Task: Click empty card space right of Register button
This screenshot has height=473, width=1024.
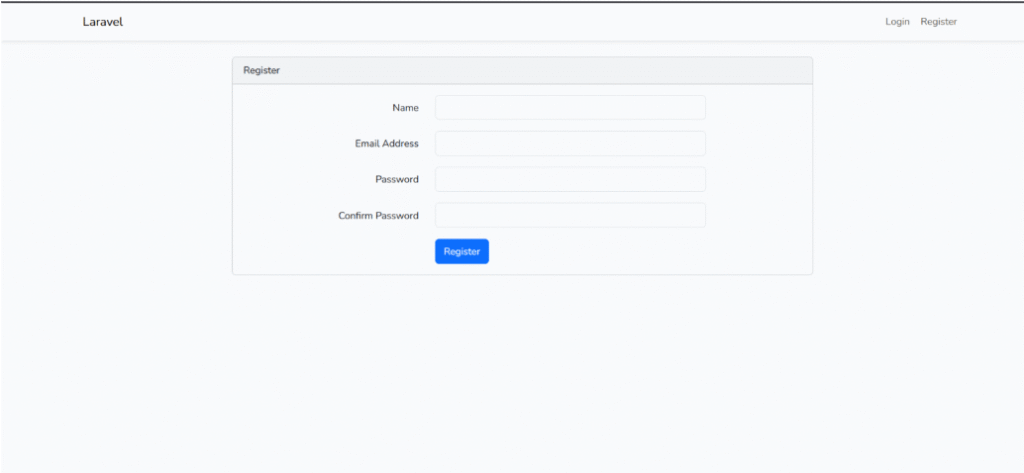Action: tap(640, 252)
